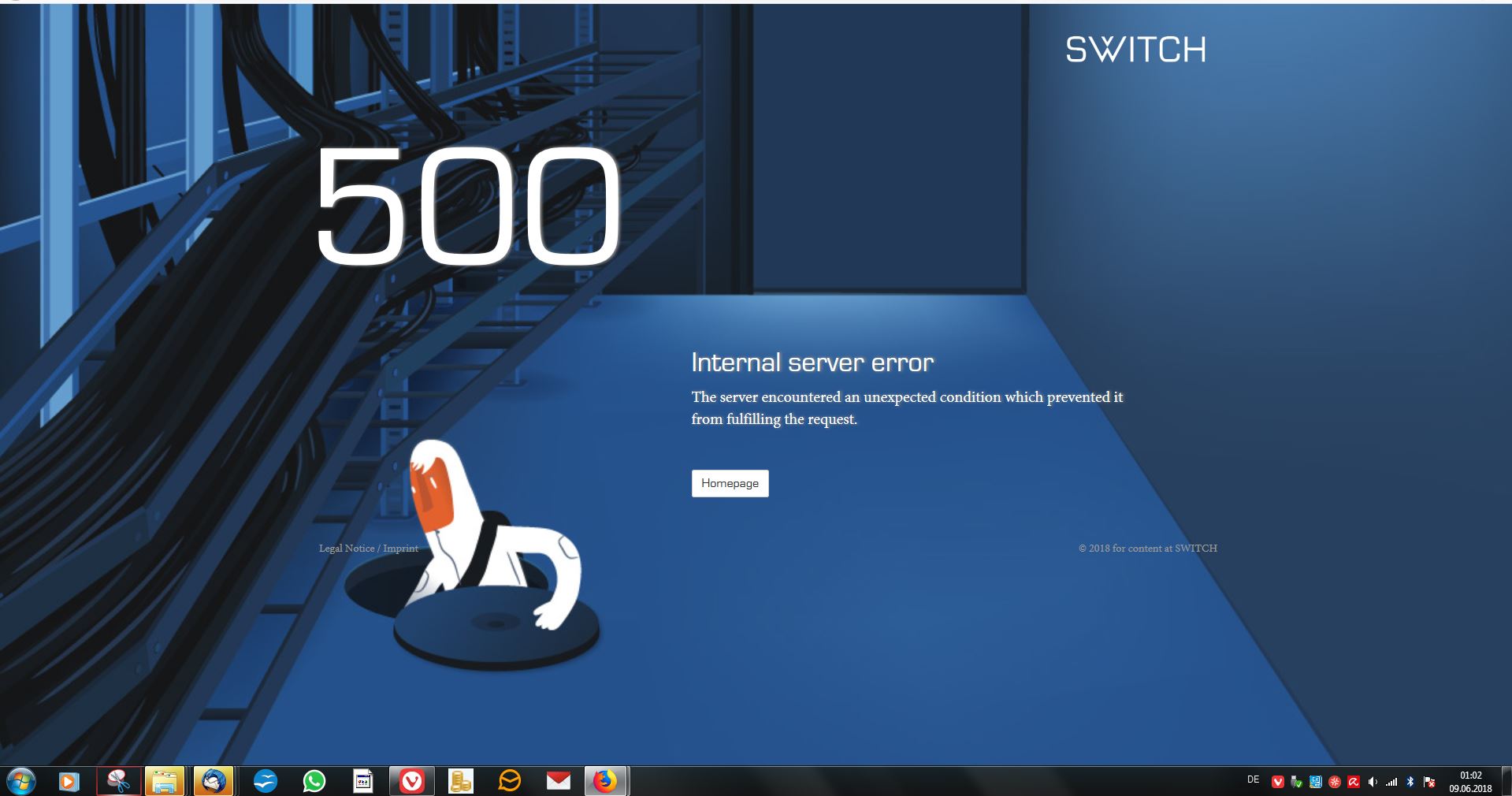
Task: Switch to the Firefox taskbar window
Action: (606, 782)
